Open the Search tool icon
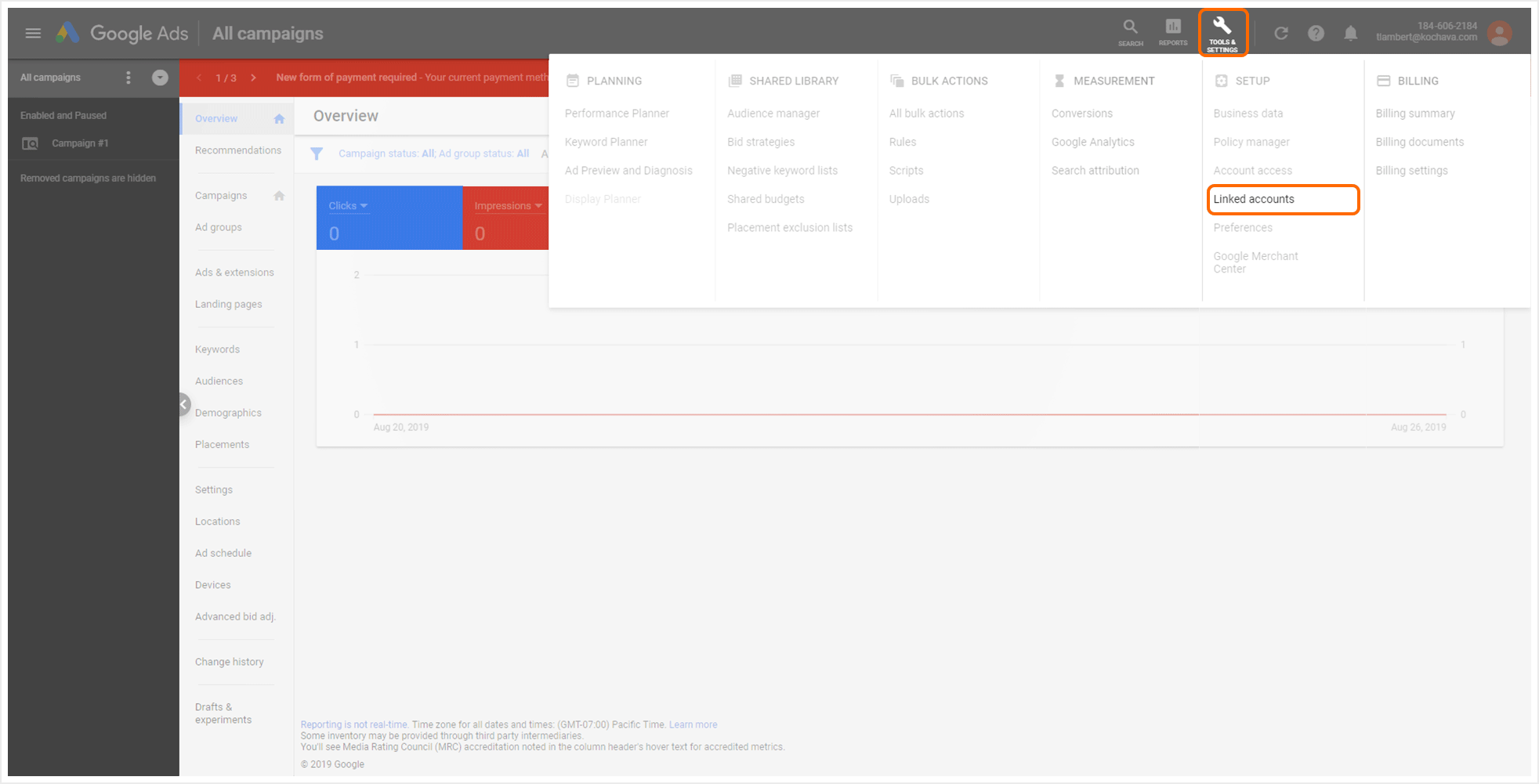 (x=1130, y=33)
